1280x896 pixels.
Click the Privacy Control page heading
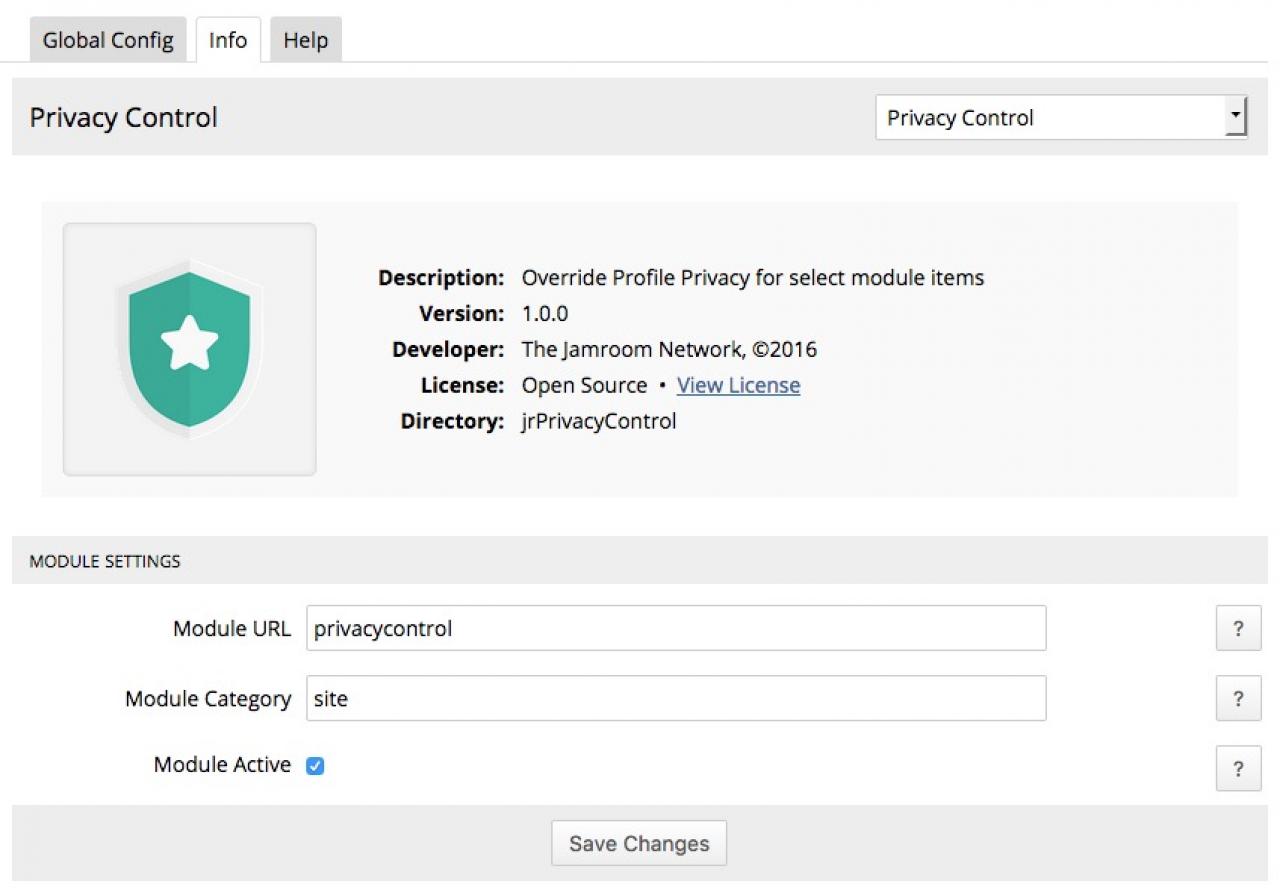pos(124,118)
